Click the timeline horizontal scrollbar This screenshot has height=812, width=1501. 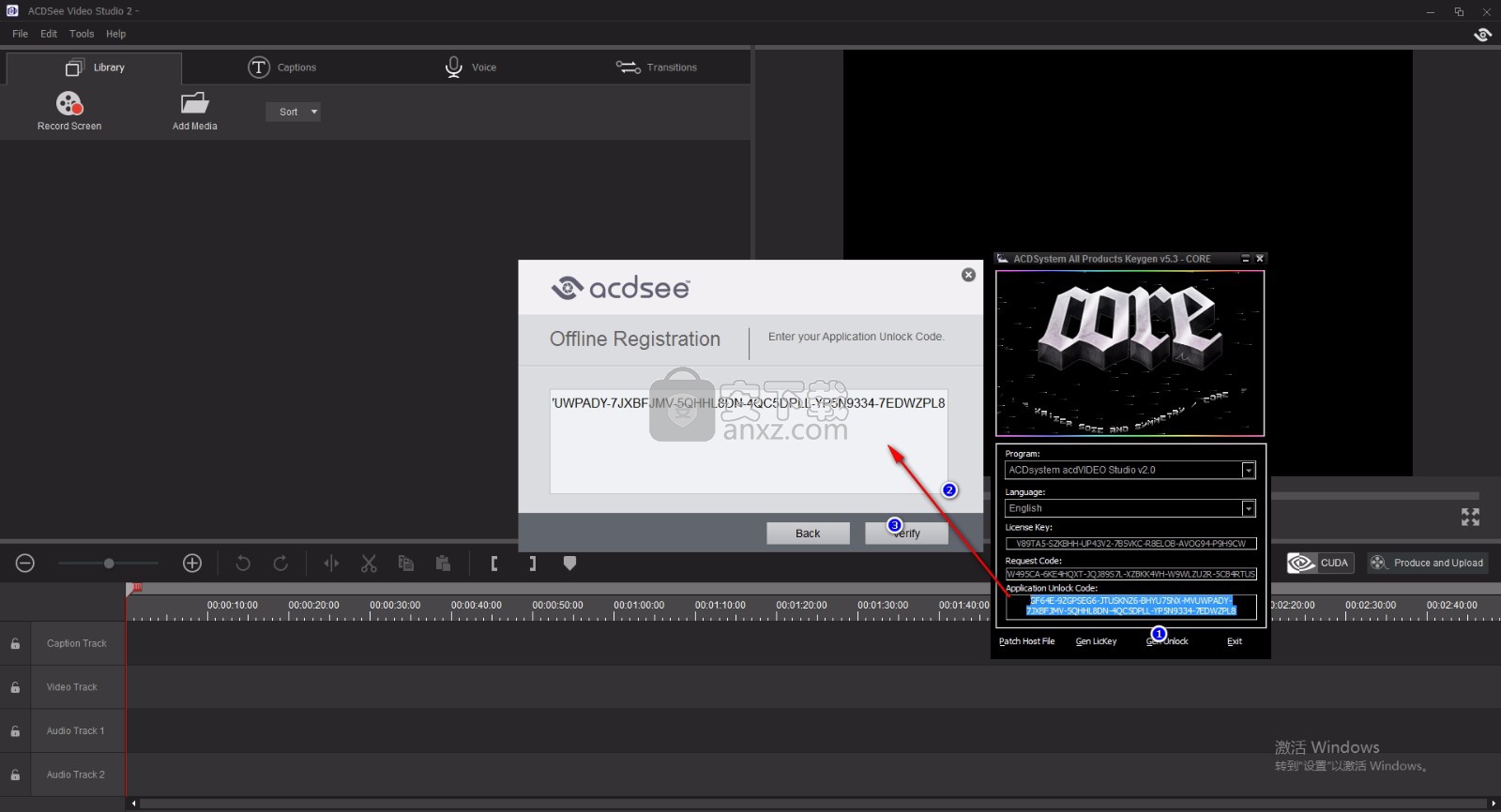coord(813,804)
